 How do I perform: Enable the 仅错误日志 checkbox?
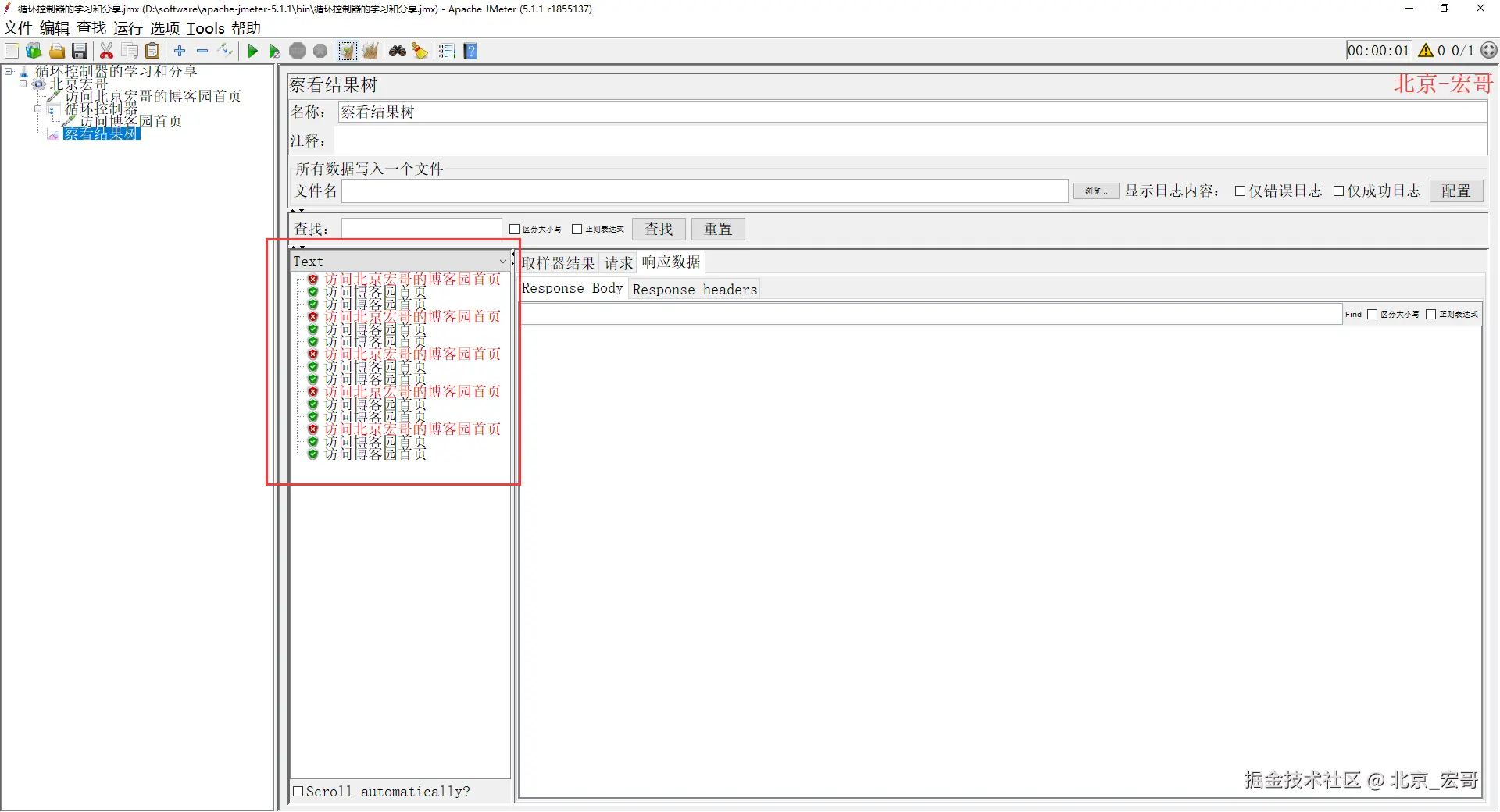pos(1240,191)
